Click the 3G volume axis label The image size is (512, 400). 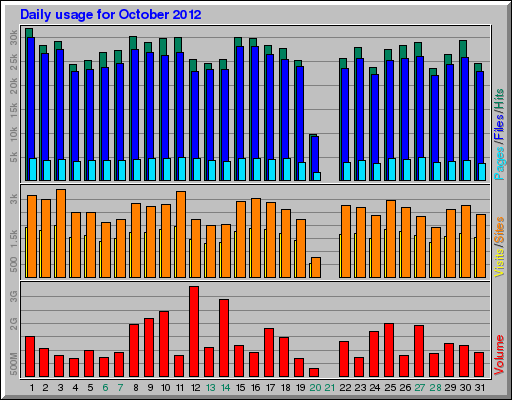[13, 296]
